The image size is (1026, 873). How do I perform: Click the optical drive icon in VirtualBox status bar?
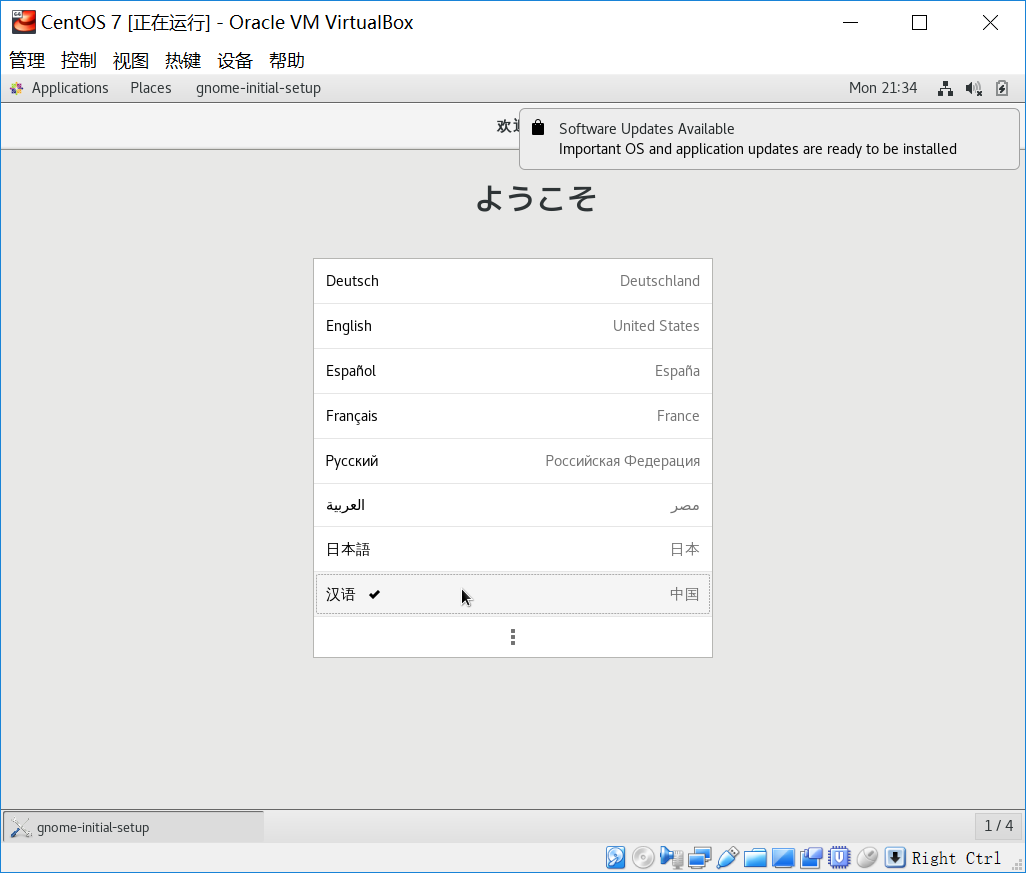[x=642, y=857]
